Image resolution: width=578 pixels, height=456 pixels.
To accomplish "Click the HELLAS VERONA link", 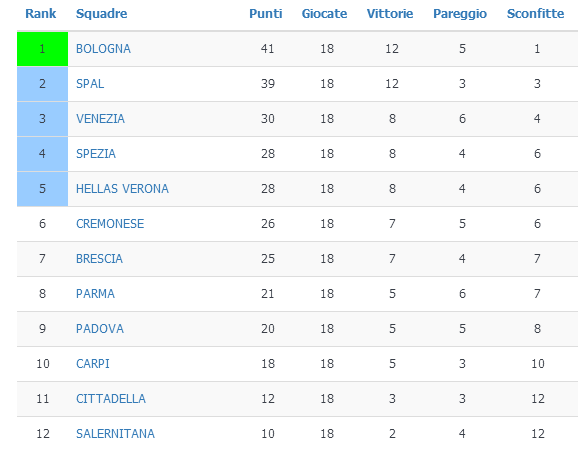I will pos(122,189).
